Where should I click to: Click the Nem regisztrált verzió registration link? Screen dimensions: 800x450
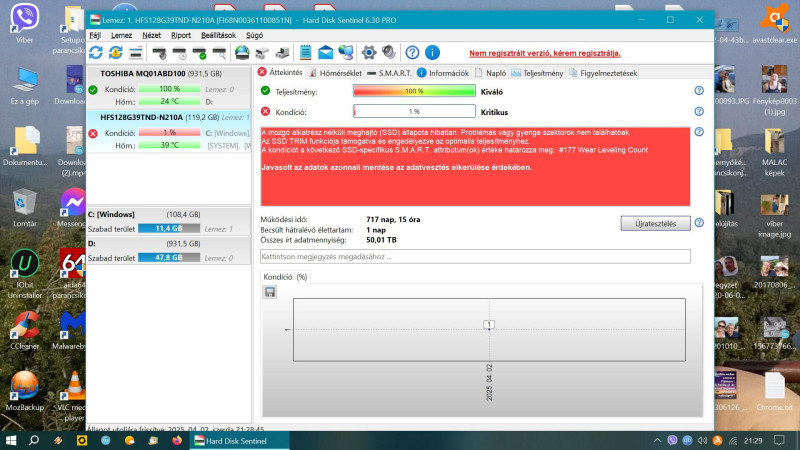545,53
